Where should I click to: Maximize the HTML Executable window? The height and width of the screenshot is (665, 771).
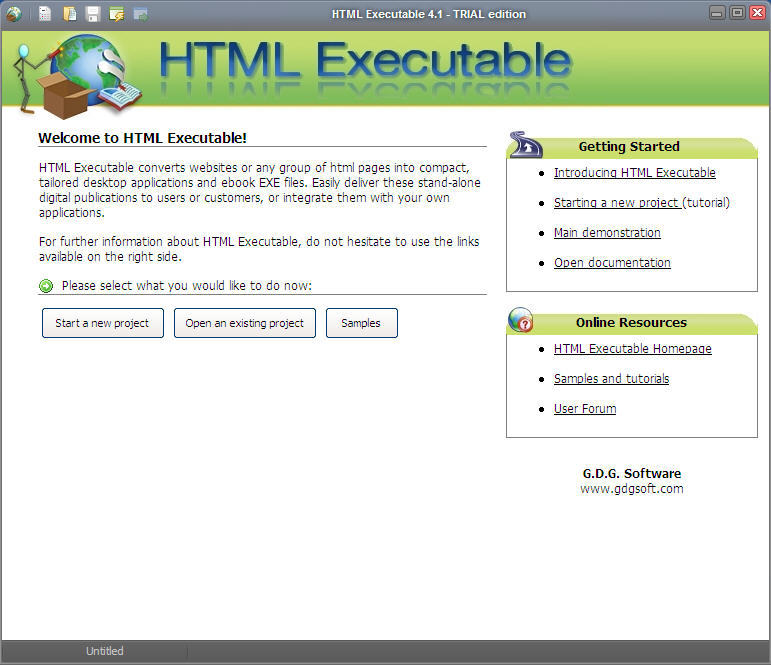pyautogui.click(x=737, y=13)
